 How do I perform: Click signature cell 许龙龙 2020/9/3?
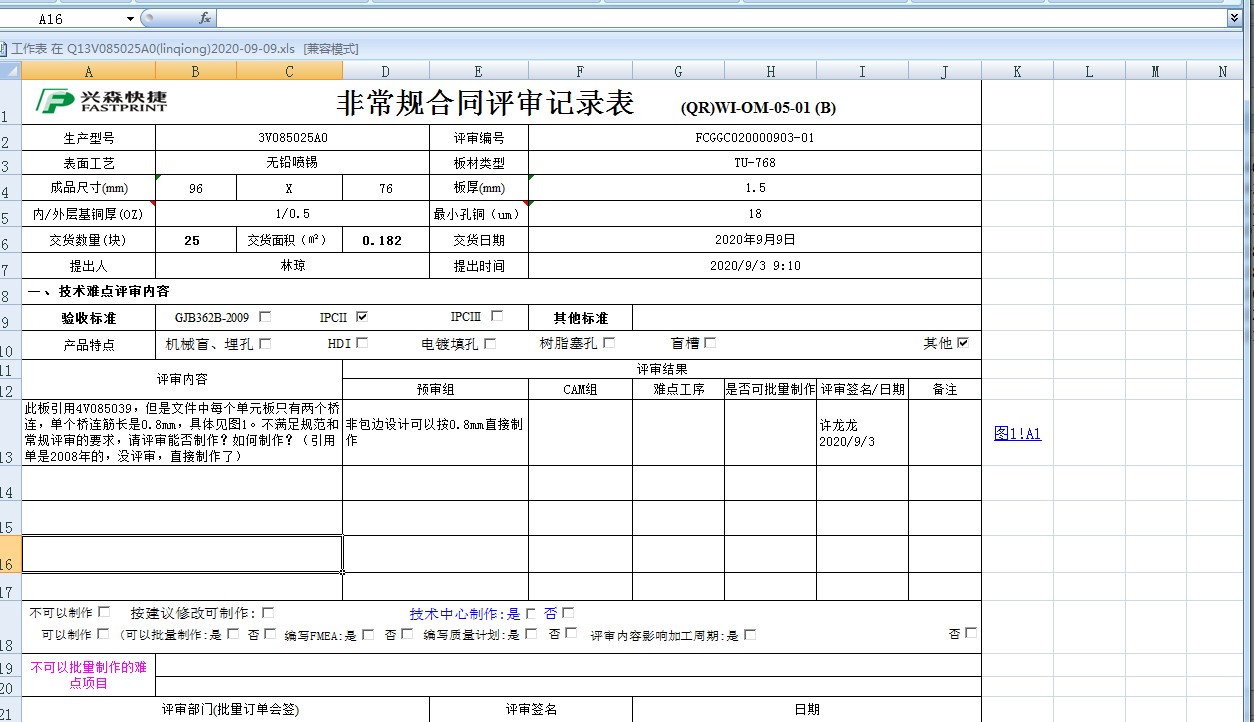(x=862, y=433)
